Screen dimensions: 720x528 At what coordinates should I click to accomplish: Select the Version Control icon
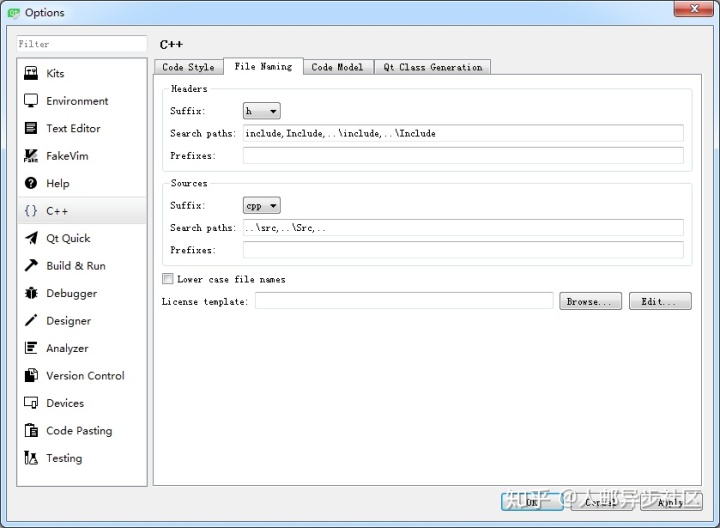31,376
